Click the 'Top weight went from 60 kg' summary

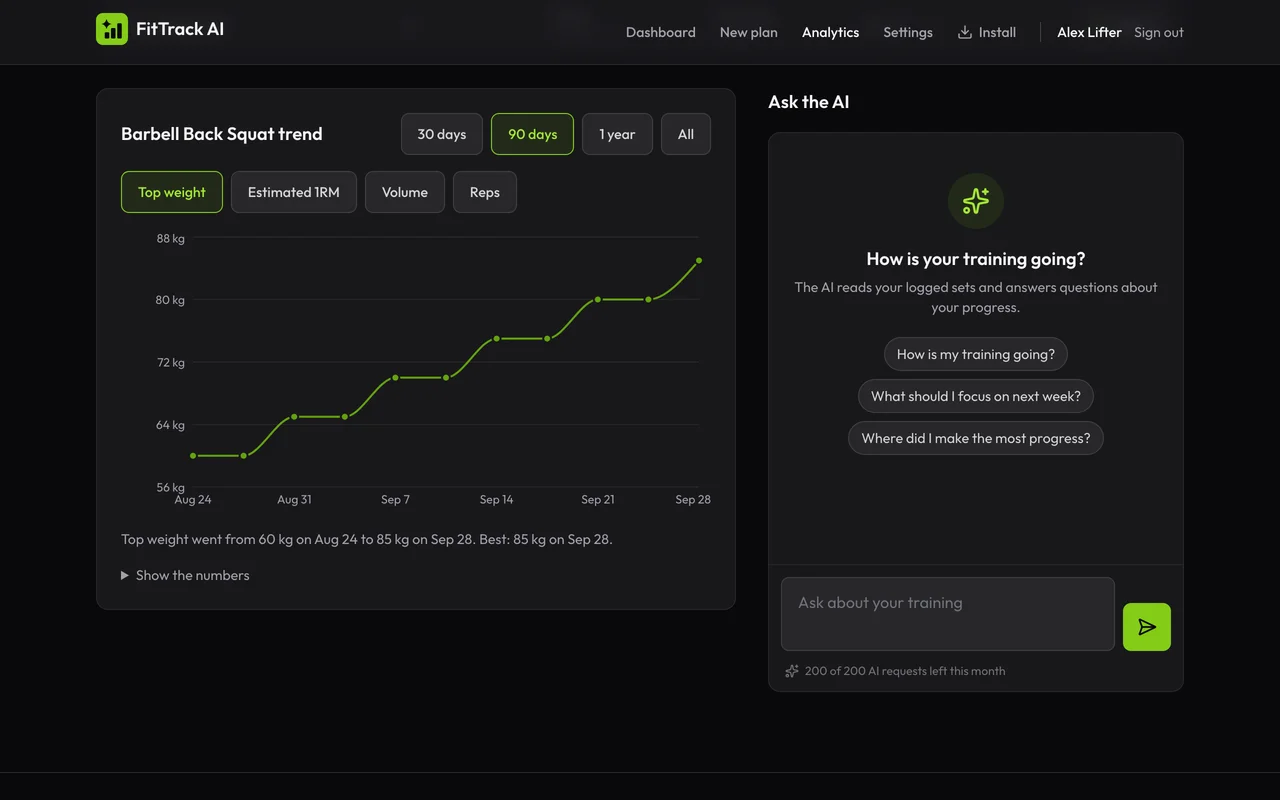pos(367,539)
